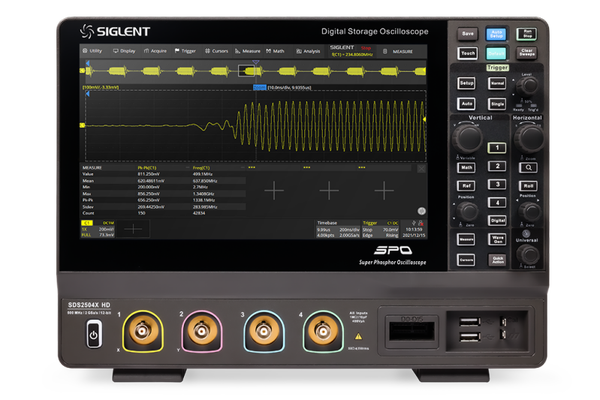Open the Display menu on the screen

(x=124, y=51)
